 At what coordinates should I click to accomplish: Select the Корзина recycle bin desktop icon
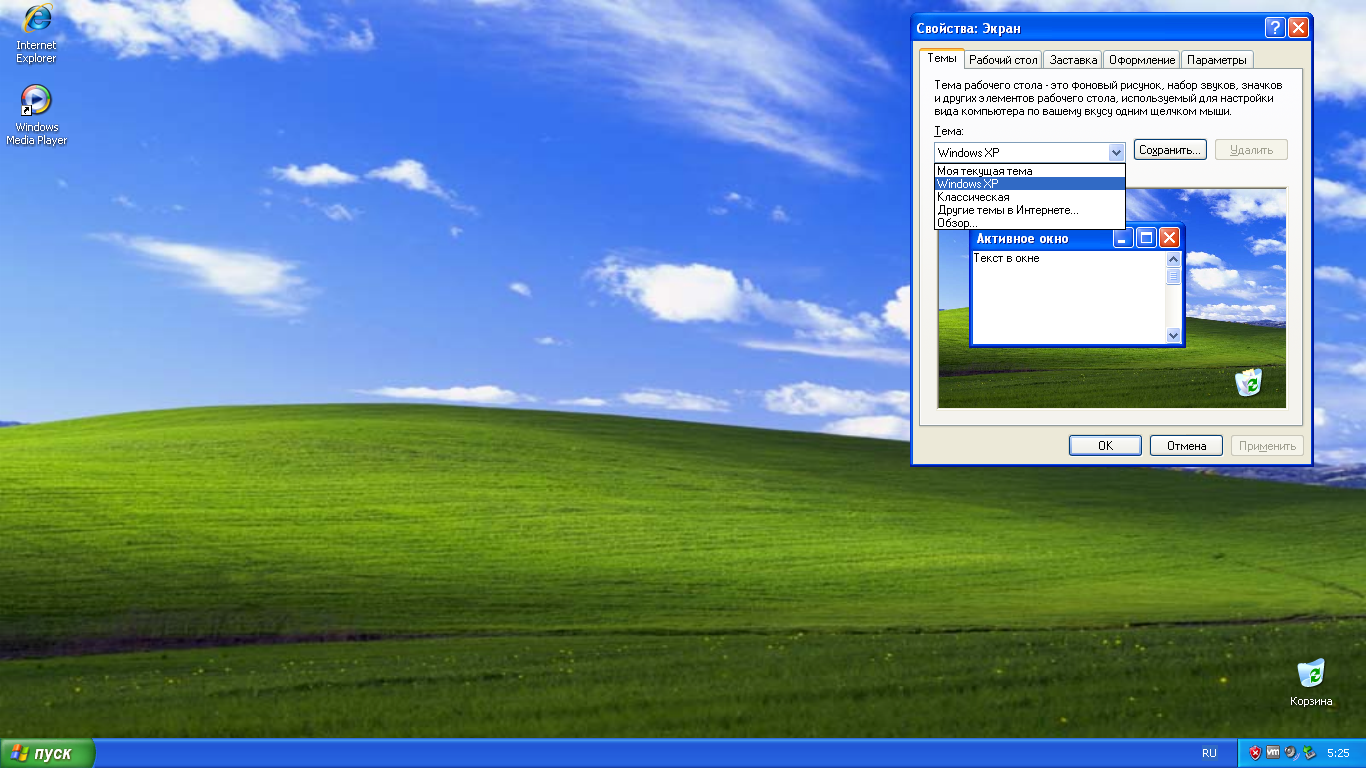coord(1310,683)
